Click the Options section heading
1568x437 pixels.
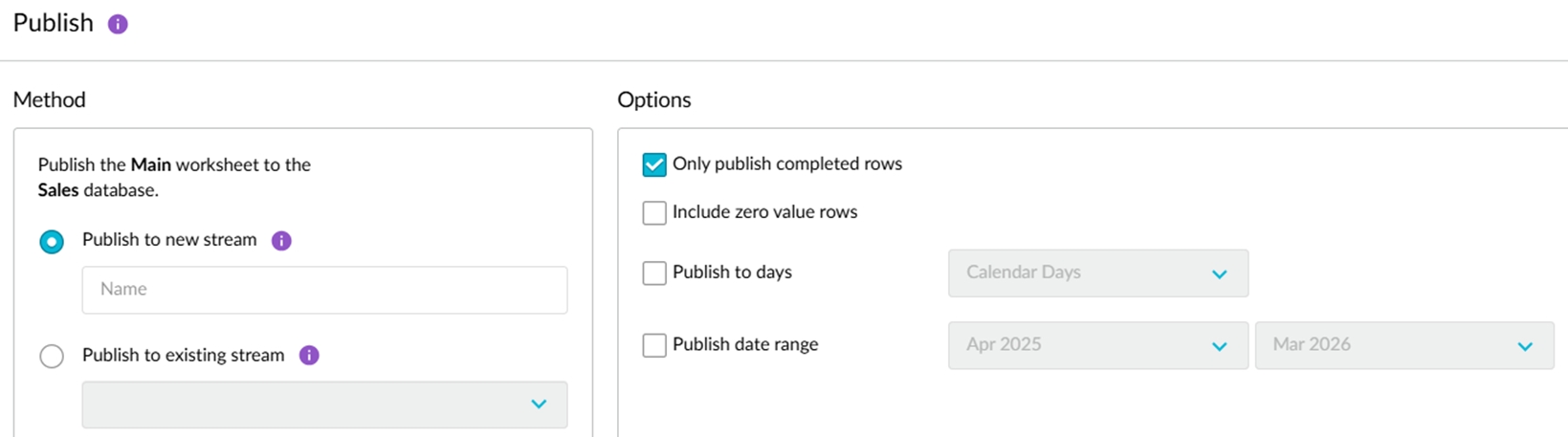[654, 99]
